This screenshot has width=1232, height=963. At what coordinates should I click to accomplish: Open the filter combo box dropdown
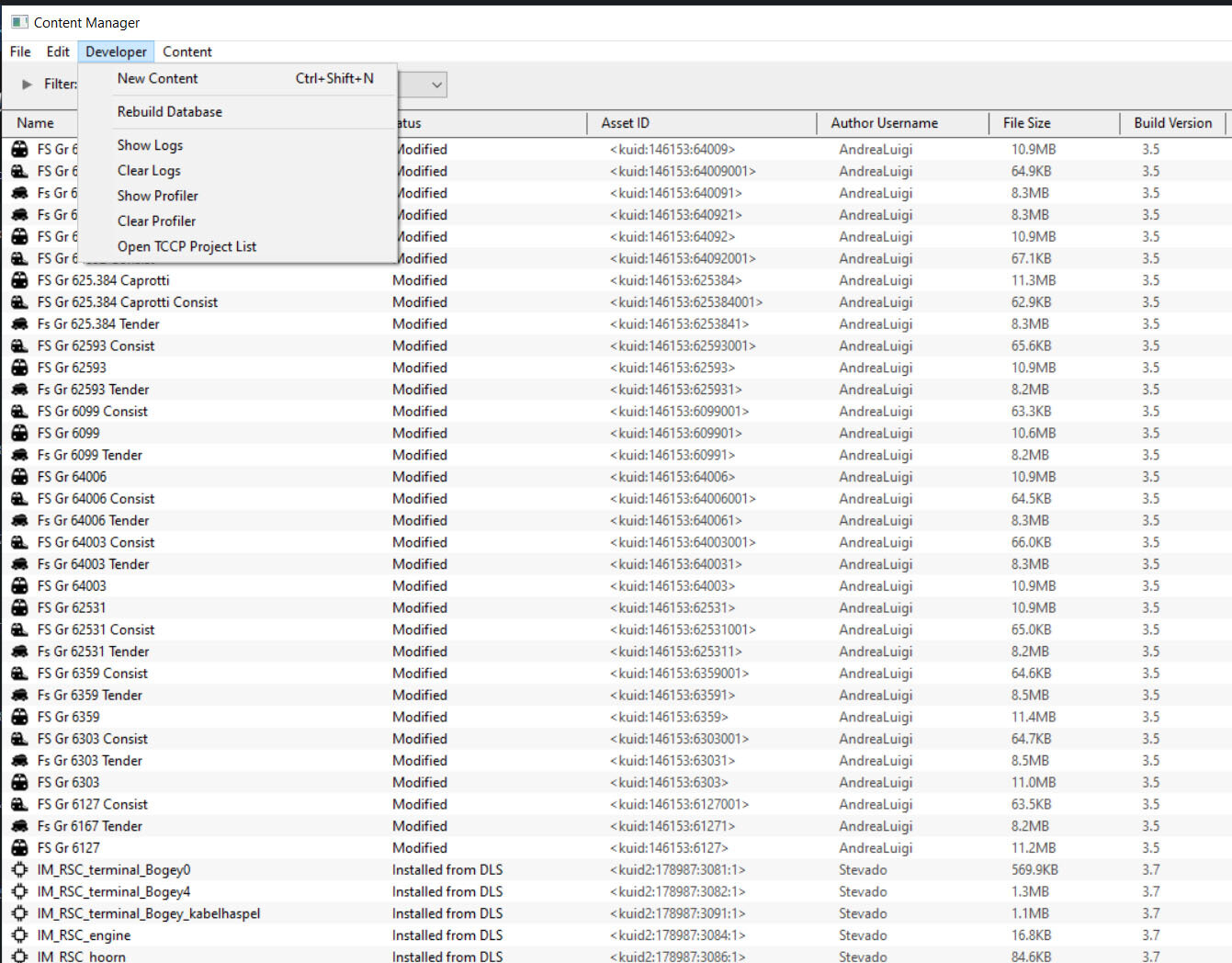coord(436,85)
